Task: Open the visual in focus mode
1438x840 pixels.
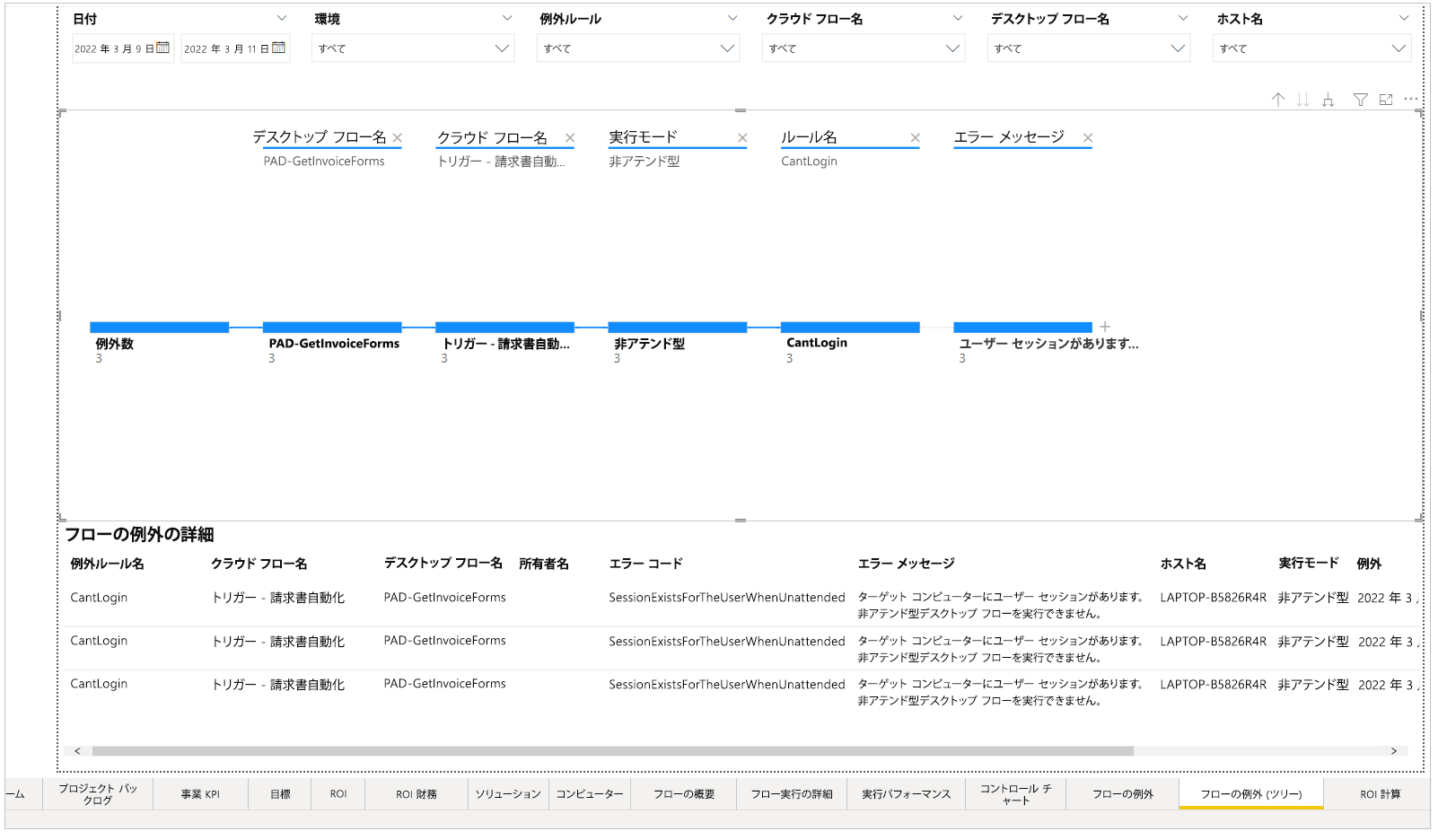Action: click(1386, 100)
